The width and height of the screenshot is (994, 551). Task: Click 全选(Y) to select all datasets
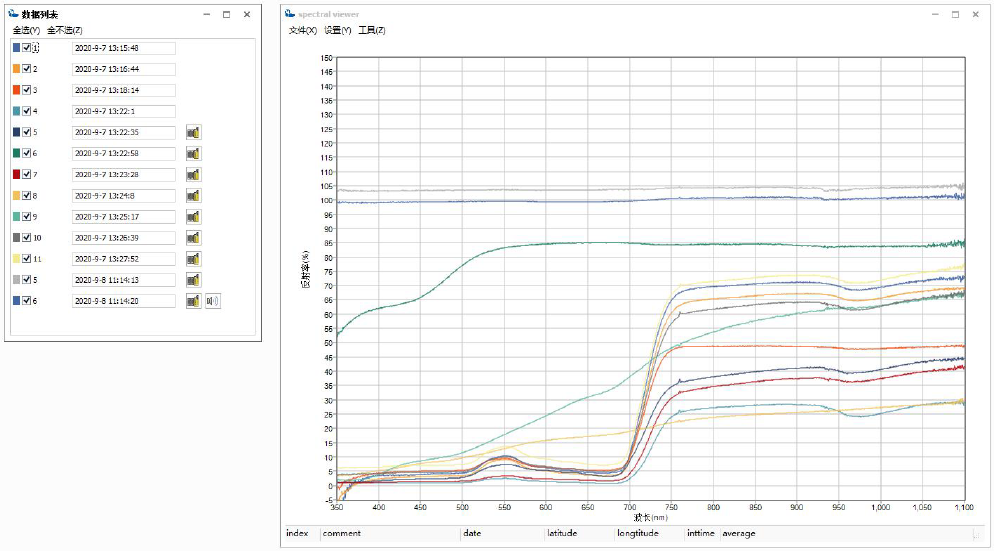point(25,30)
